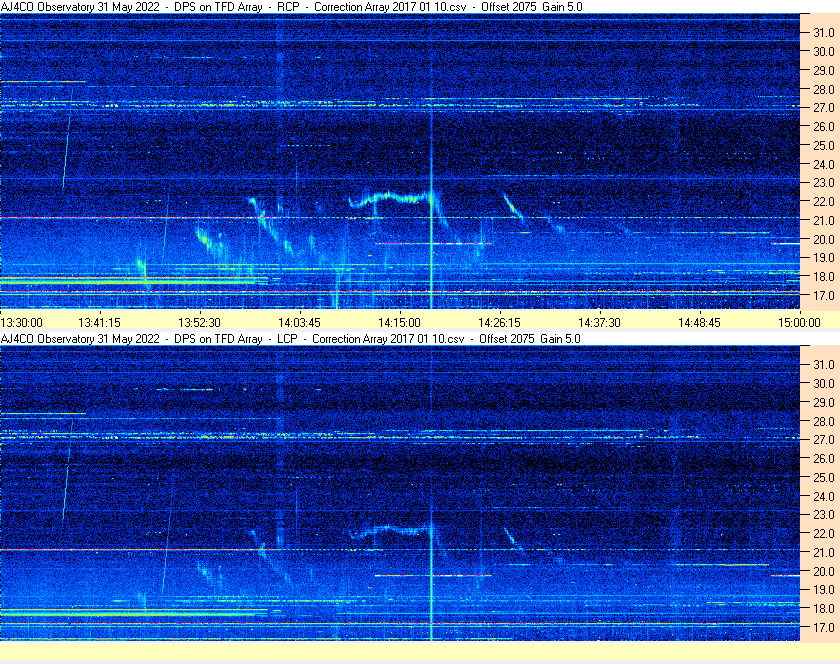Click 17.0 frequency label on RCP panel
The image size is (840, 664).
point(824,296)
